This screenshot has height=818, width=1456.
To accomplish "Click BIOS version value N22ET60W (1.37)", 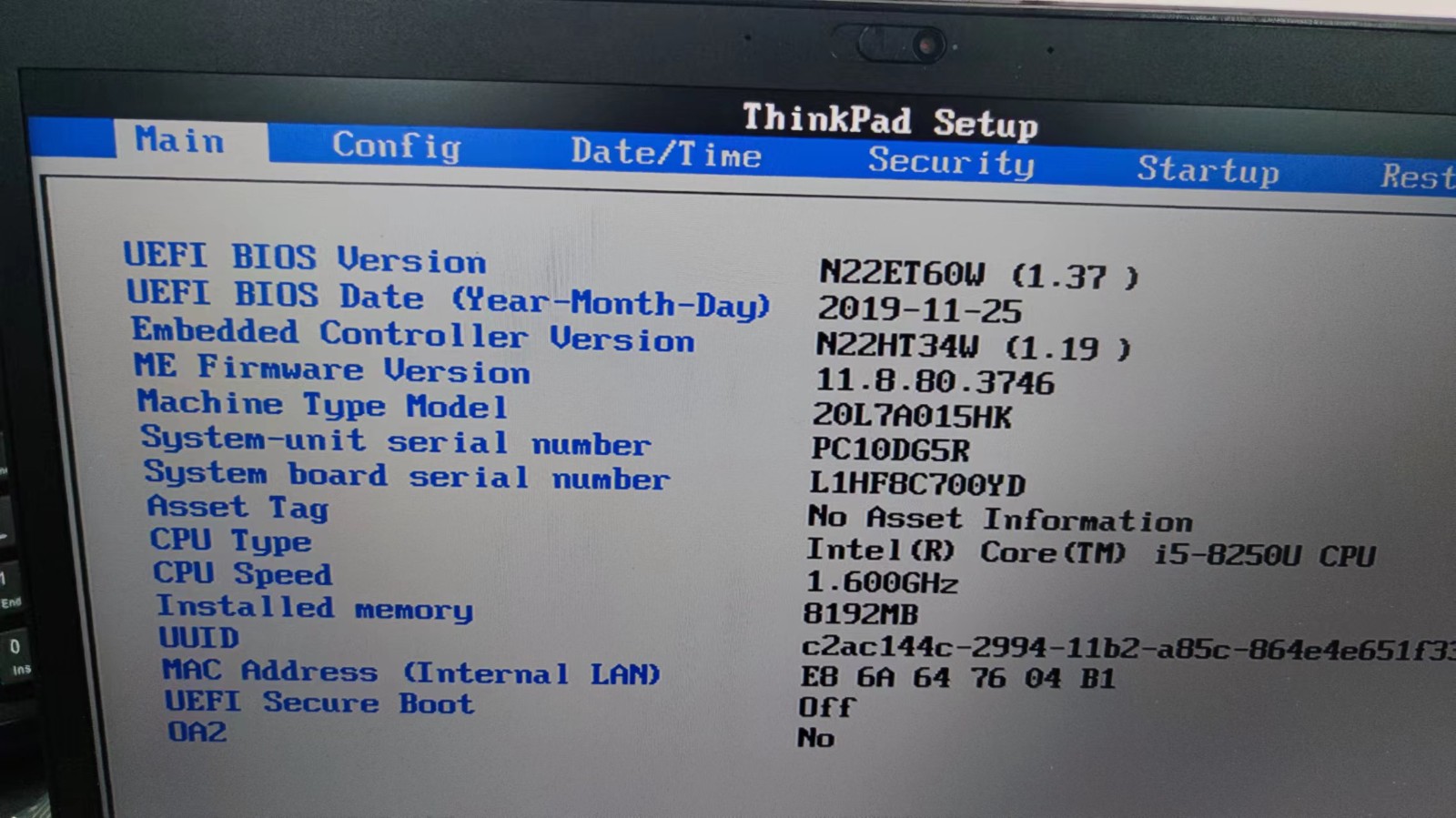I will tap(978, 274).
